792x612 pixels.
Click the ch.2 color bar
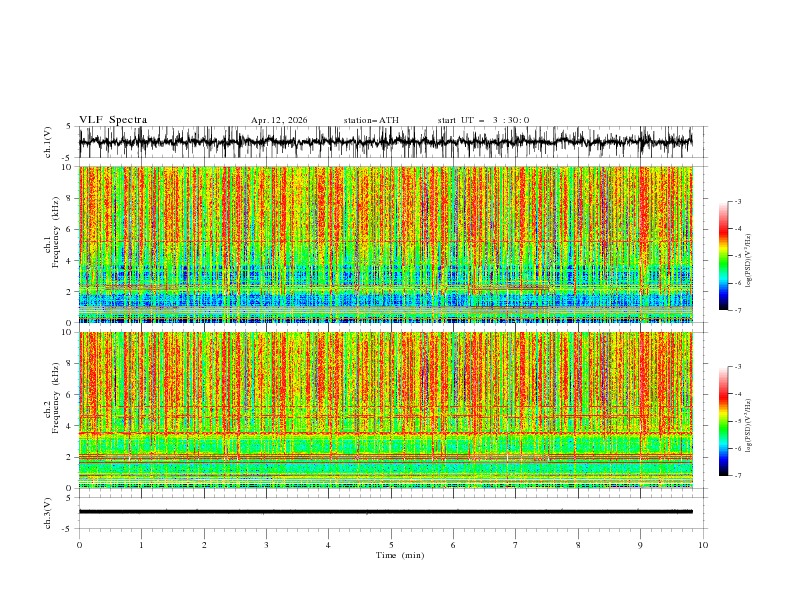pos(723,421)
